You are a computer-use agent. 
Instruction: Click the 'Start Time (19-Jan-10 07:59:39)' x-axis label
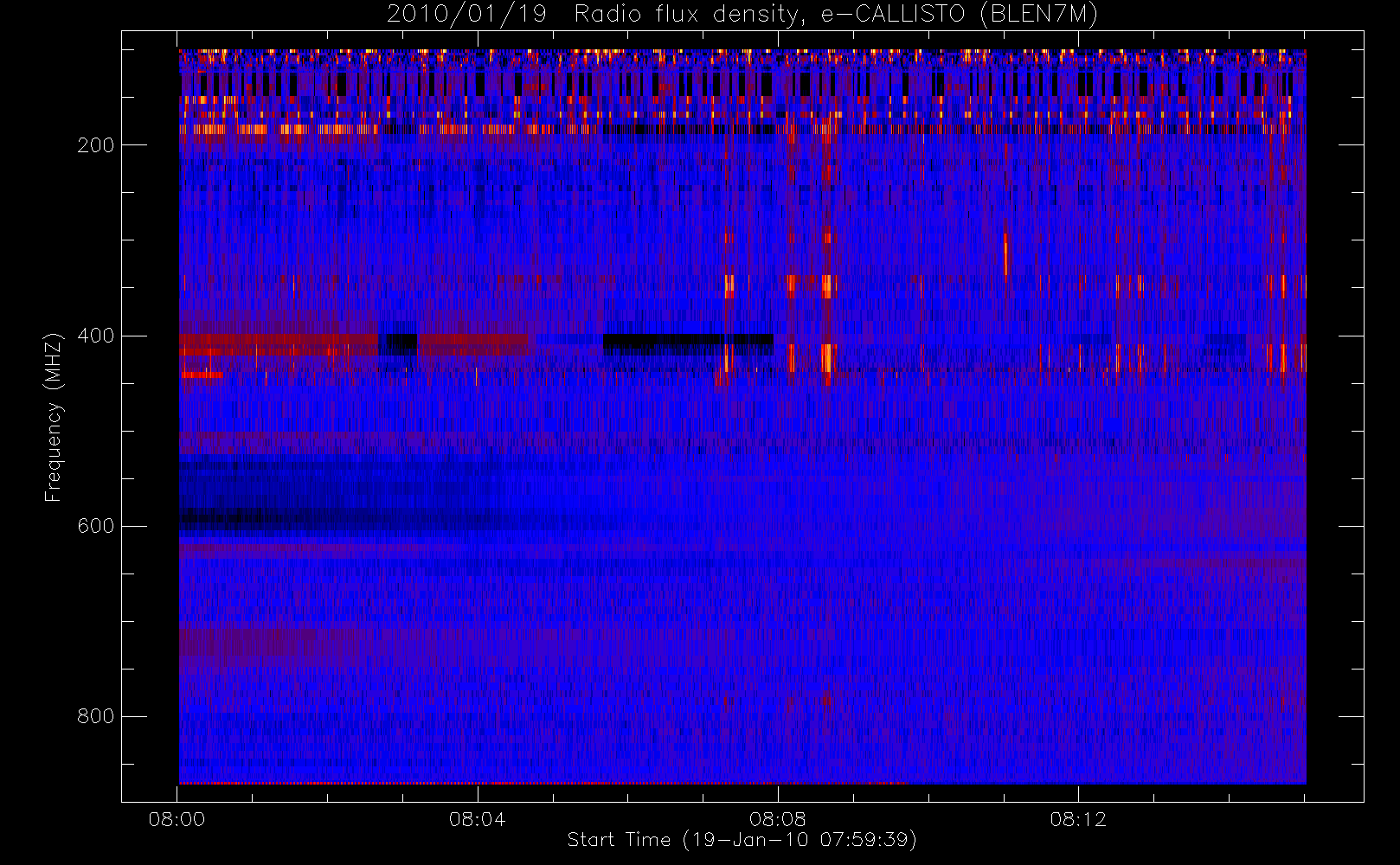742,840
